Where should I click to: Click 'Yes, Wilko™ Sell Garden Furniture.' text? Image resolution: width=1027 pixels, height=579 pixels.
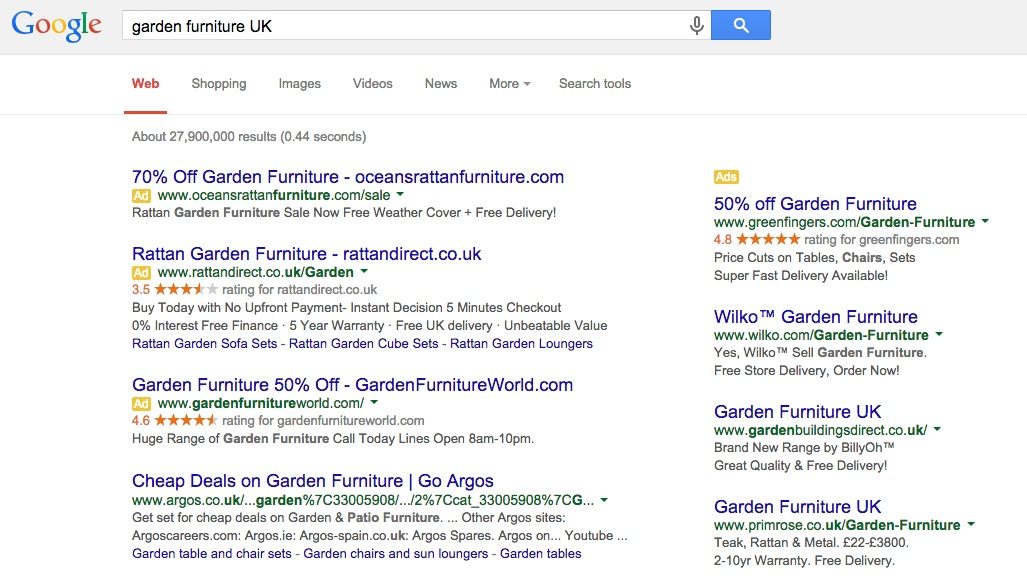point(820,352)
